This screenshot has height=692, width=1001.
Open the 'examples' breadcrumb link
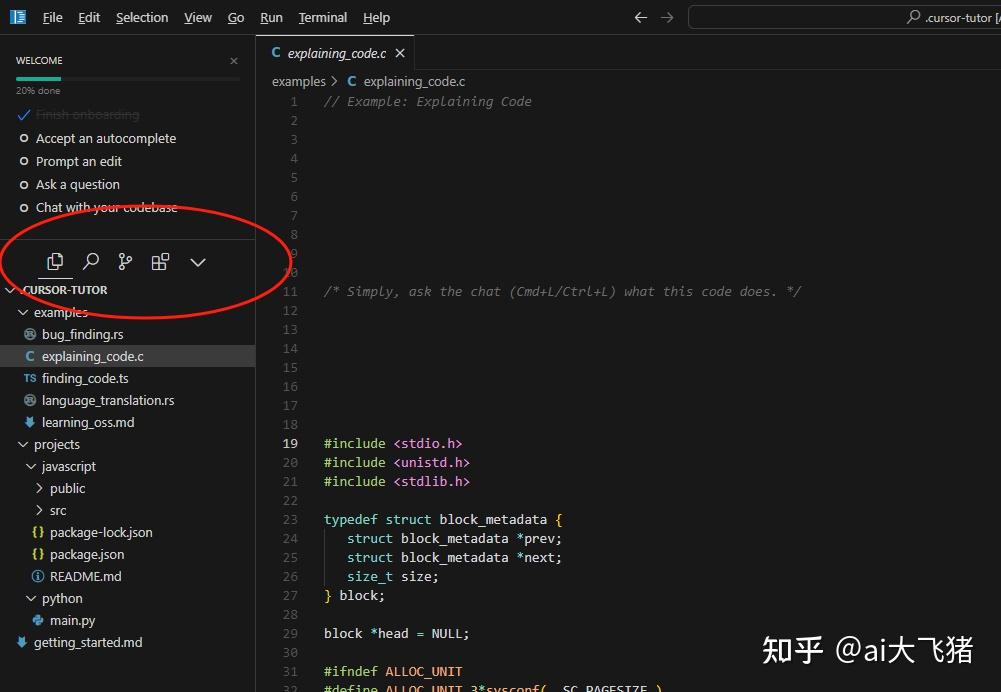[297, 81]
